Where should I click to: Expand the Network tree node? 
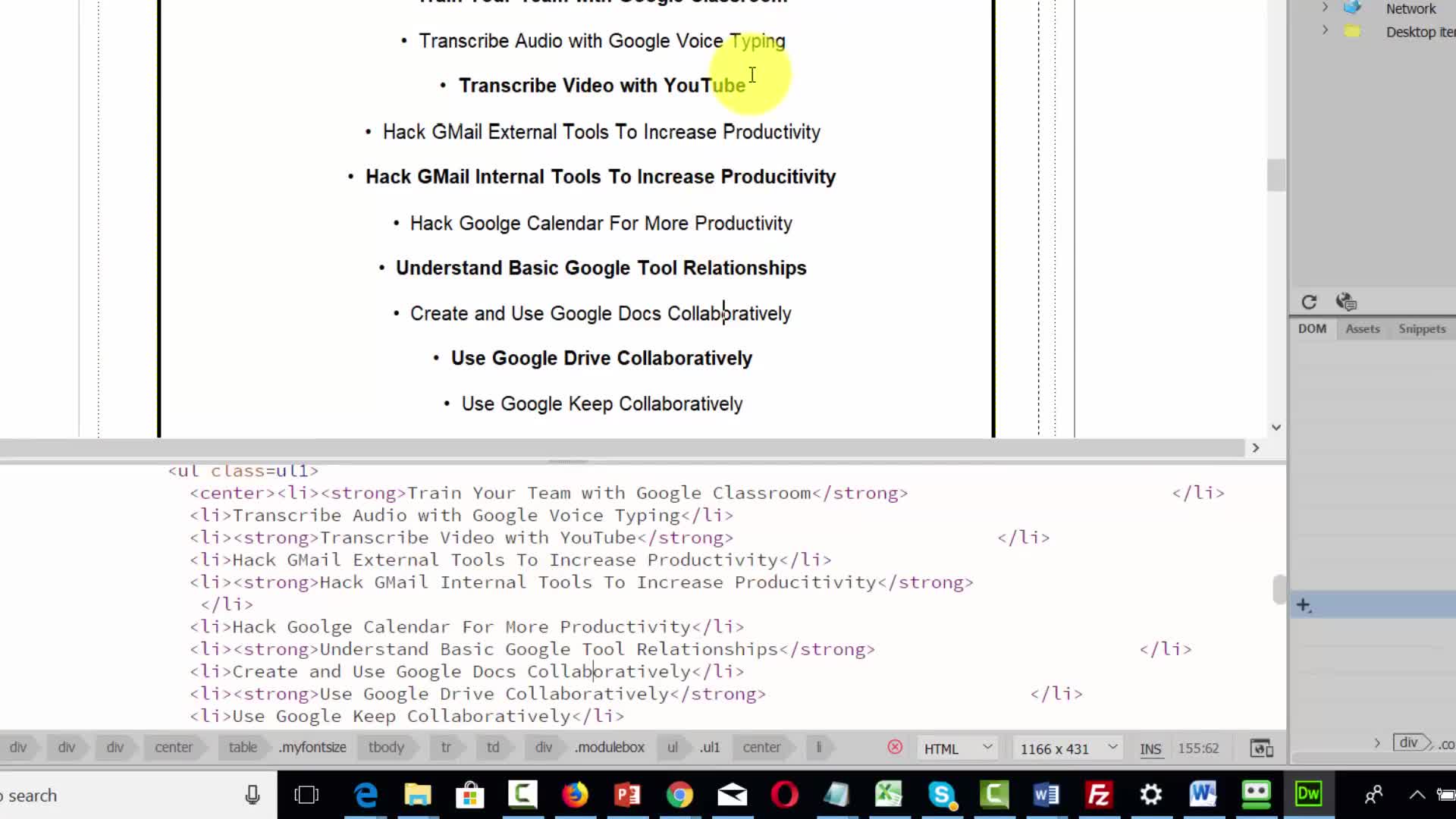(1325, 8)
